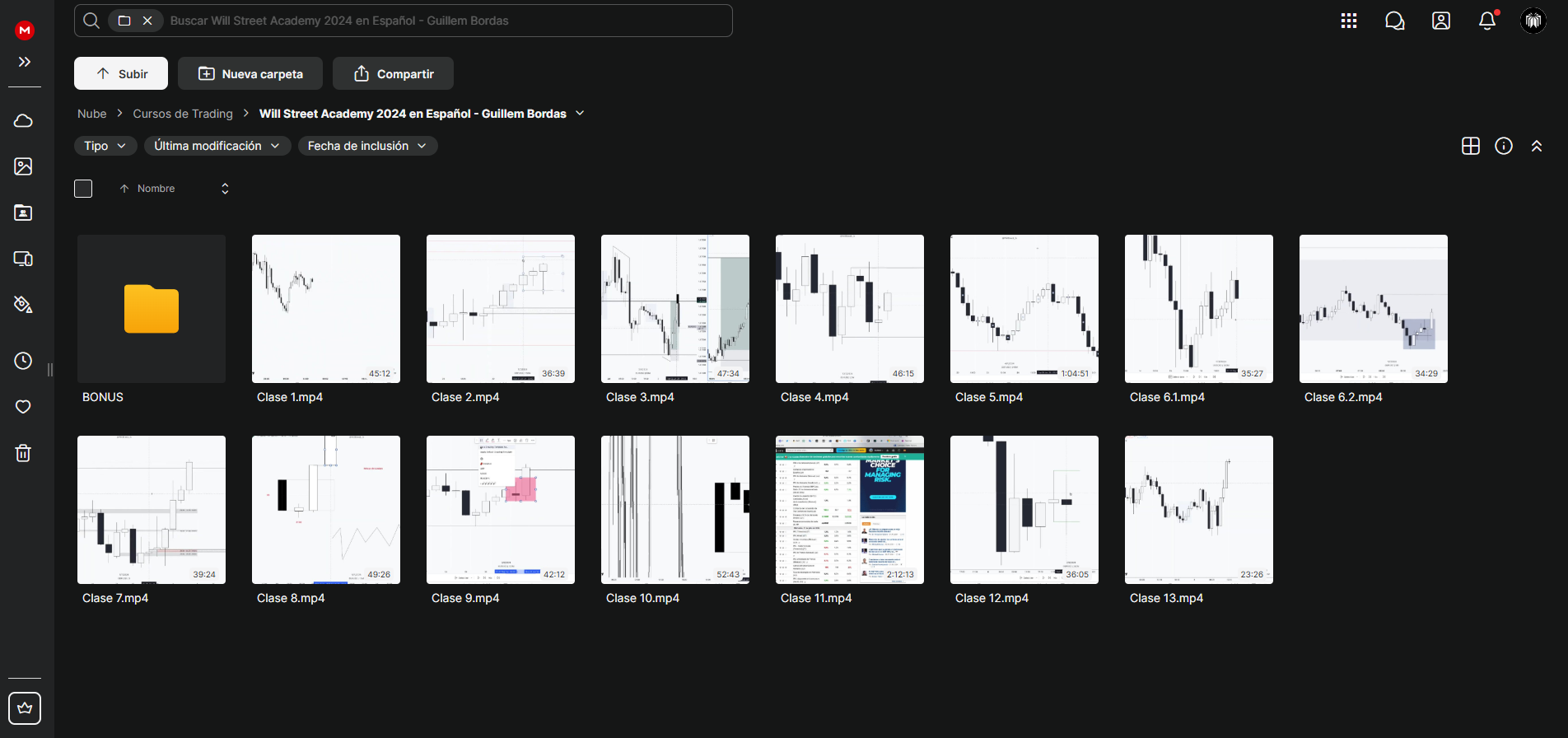Select Clase 1.mp4 thumbnail
Viewport: 1568px width, 738px height.
click(x=326, y=309)
